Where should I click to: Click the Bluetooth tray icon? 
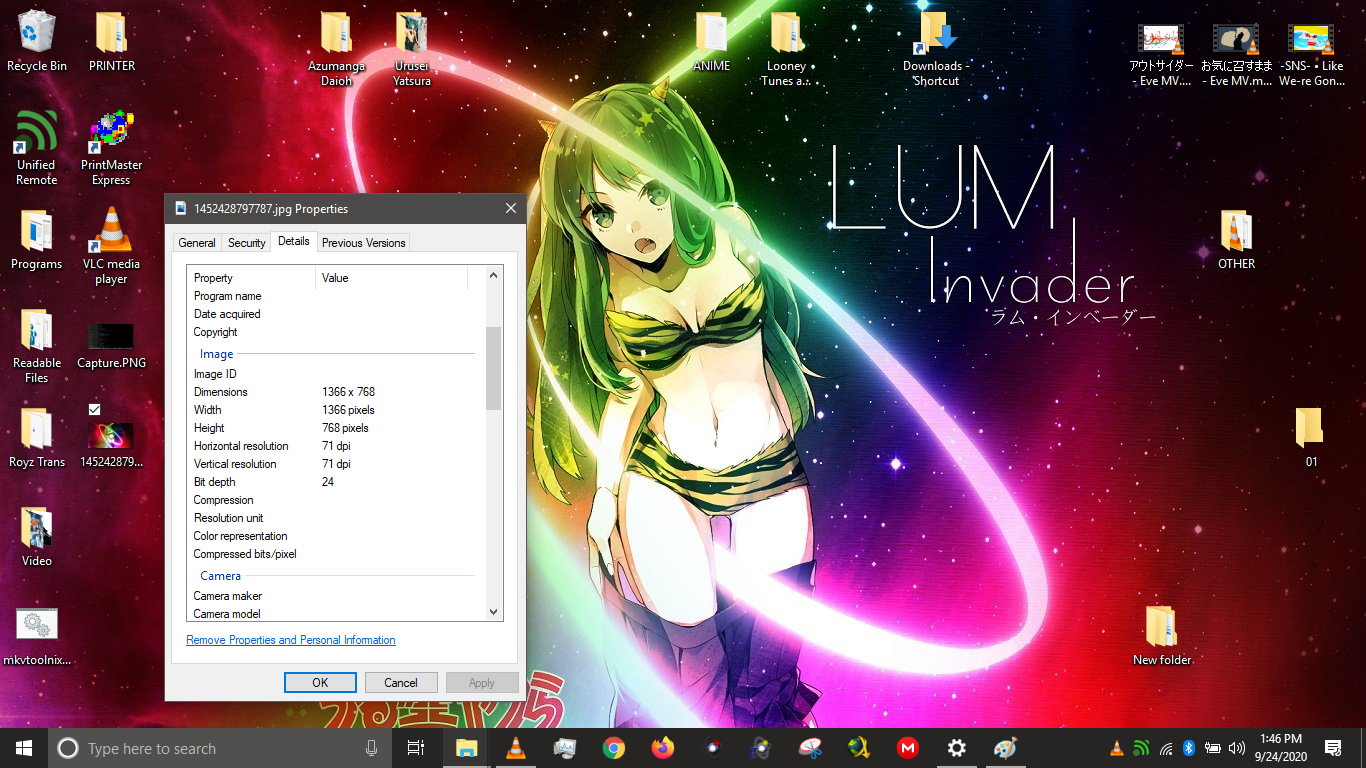point(1189,748)
